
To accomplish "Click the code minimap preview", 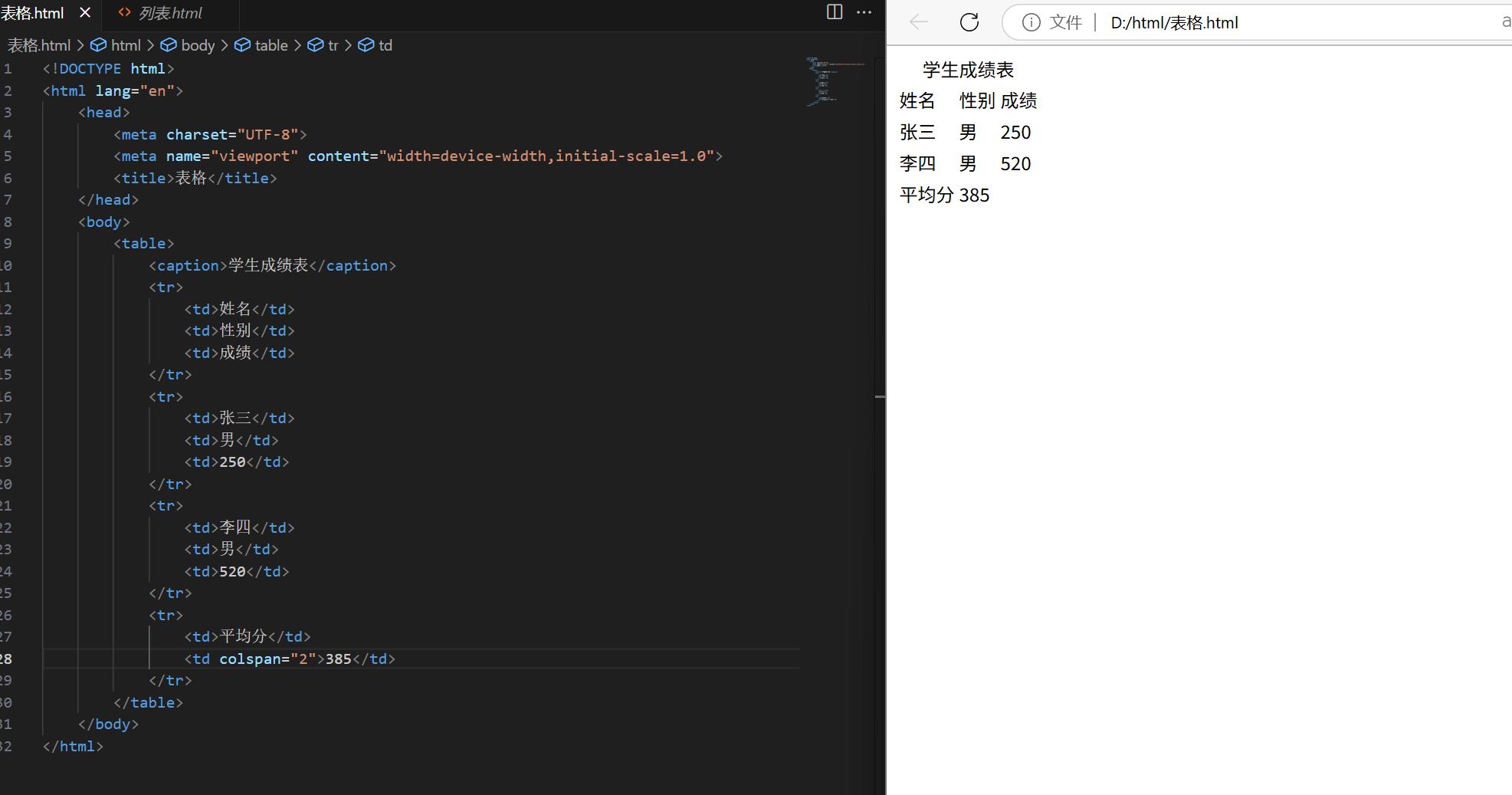I will (x=835, y=80).
